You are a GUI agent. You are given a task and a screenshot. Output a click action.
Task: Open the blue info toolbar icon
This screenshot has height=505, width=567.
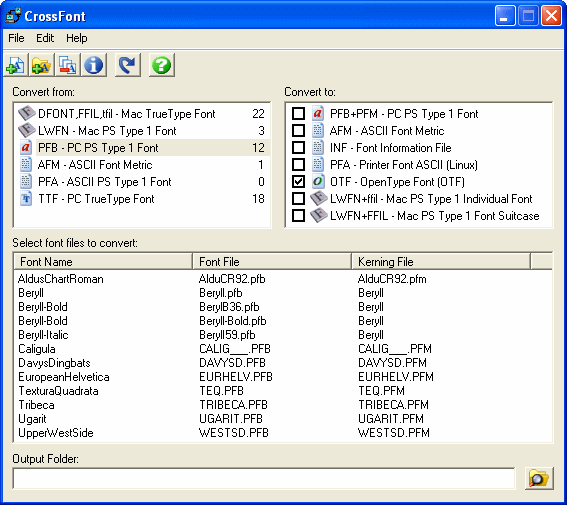point(94,65)
